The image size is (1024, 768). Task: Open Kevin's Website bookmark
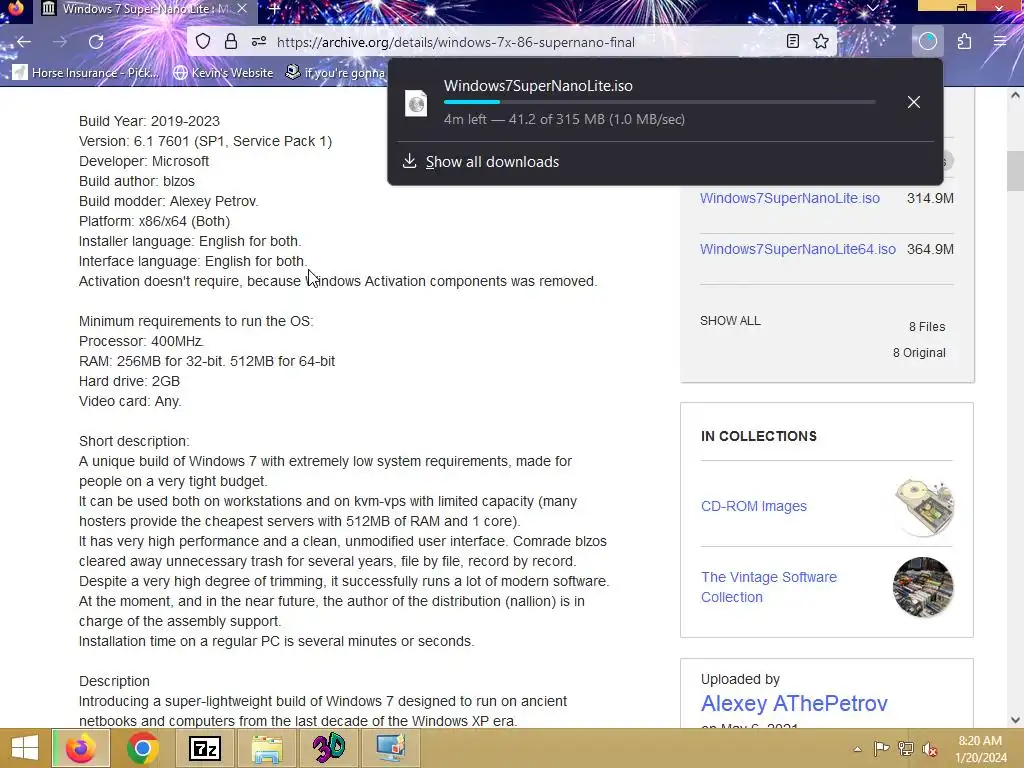tap(223, 72)
